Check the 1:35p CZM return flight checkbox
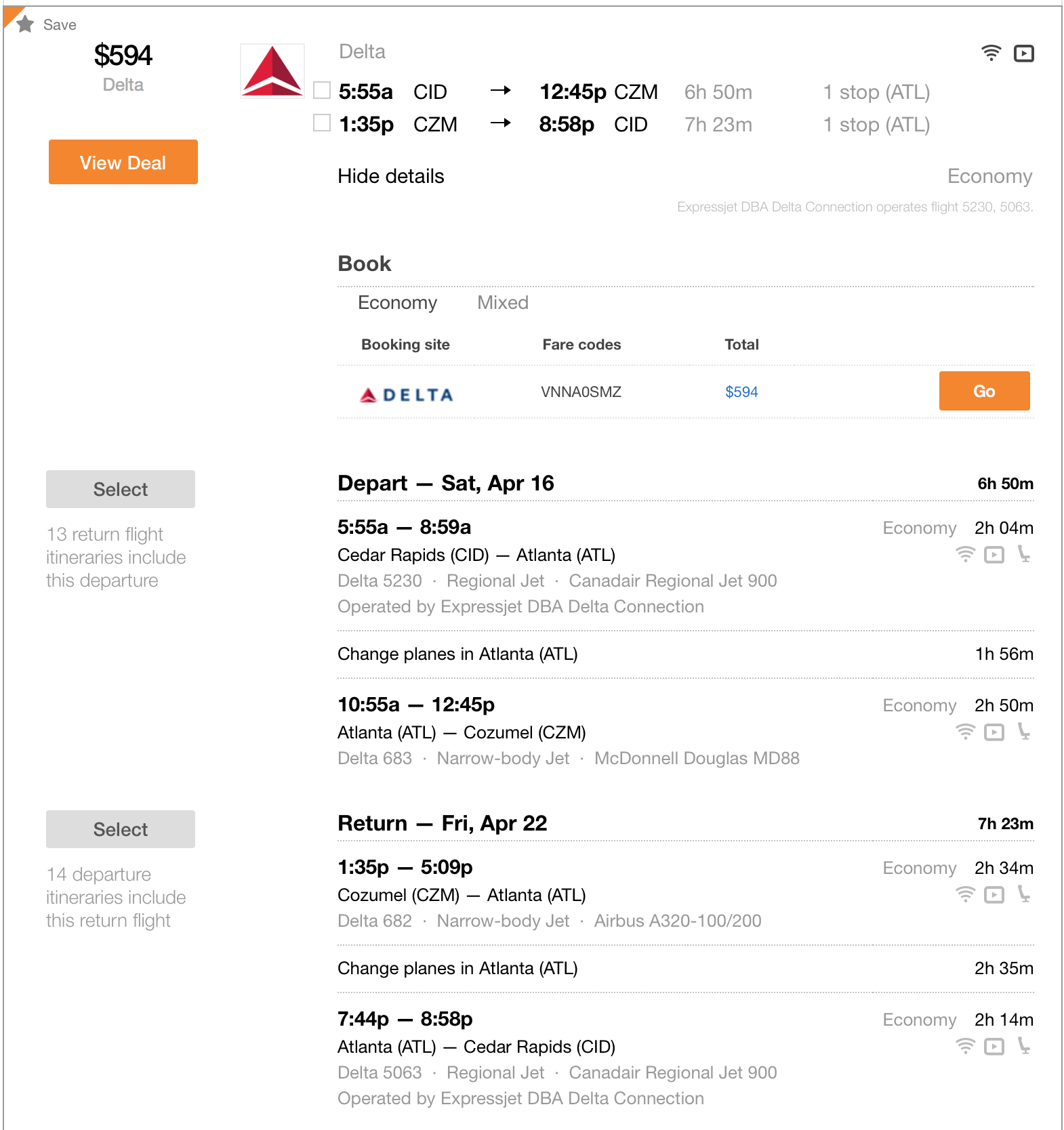1064x1130 pixels. [x=322, y=123]
